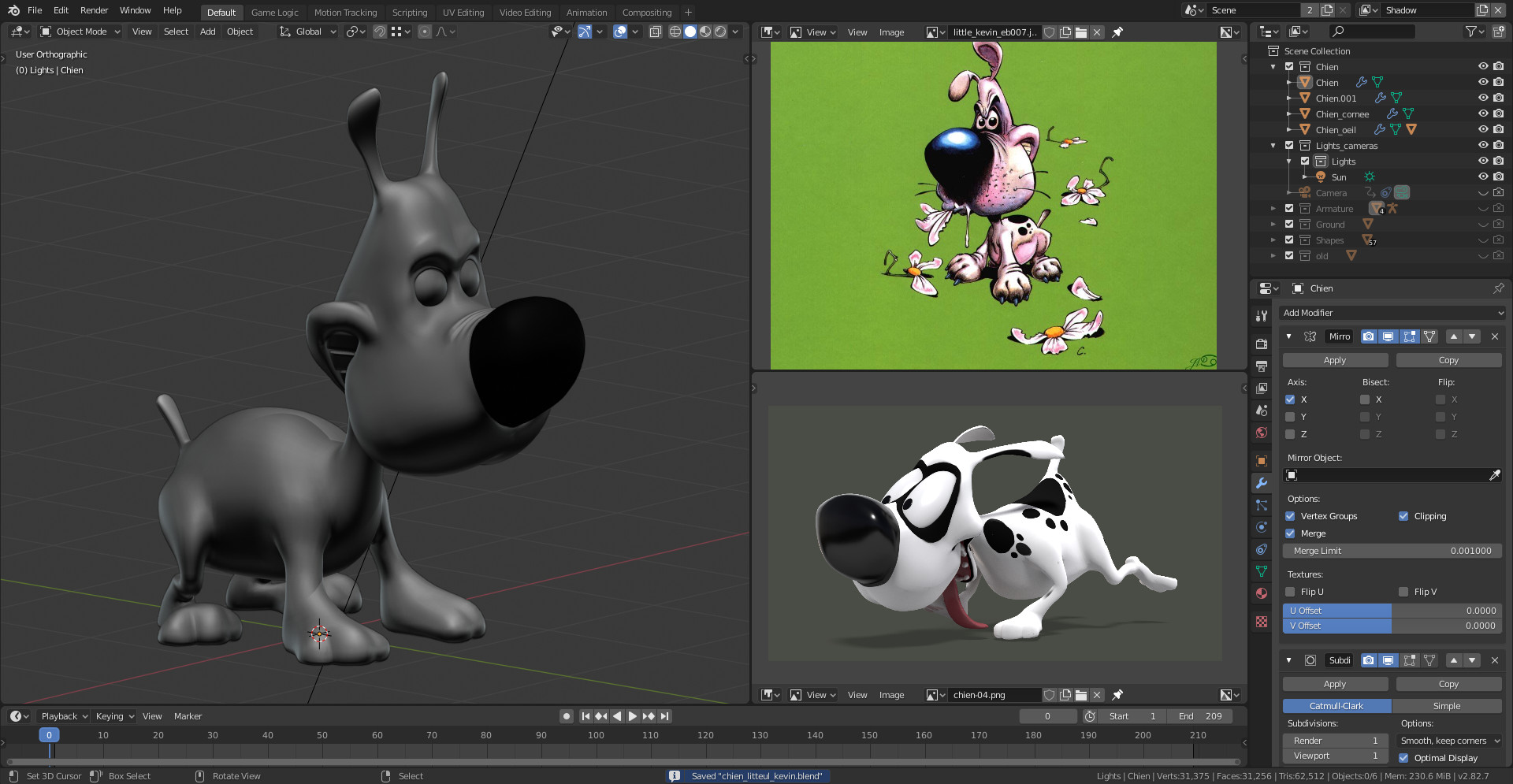Open Particles properties tab
The height and width of the screenshot is (784, 1513).
click(1262, 505)
